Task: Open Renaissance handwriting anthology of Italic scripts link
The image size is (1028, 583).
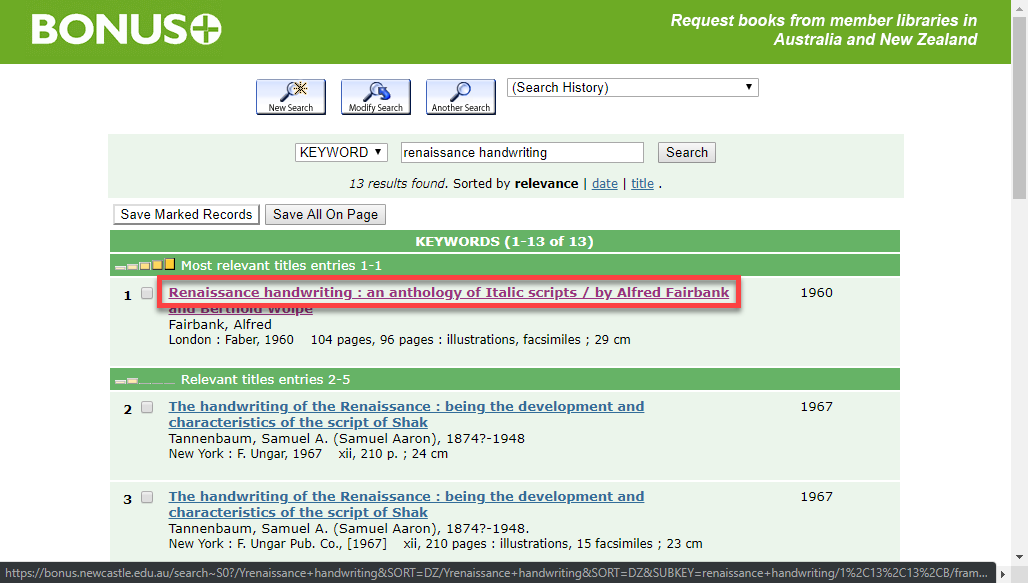Action: coord(448,293)
